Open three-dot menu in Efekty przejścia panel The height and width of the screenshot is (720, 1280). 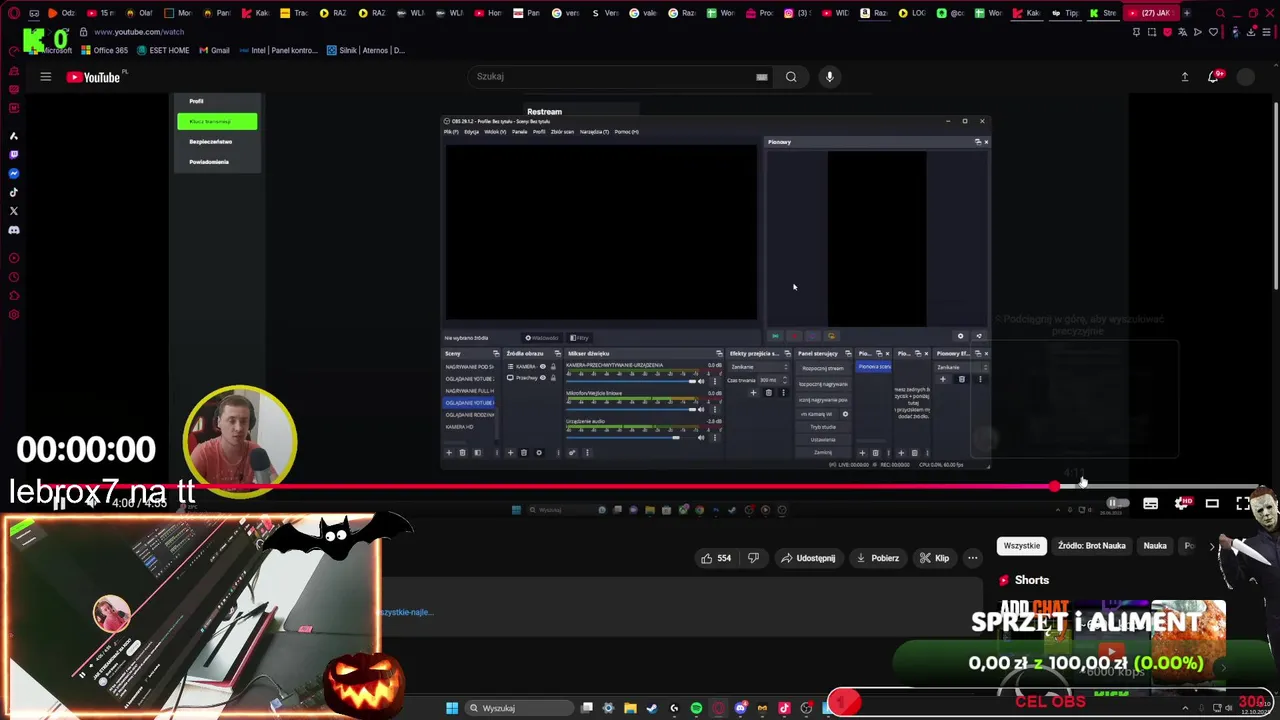click(783, 392)
